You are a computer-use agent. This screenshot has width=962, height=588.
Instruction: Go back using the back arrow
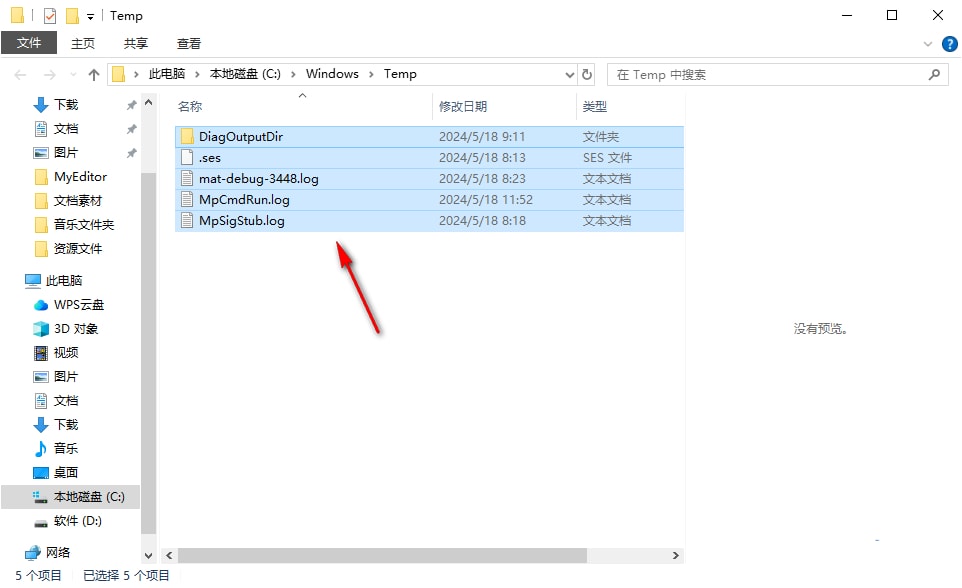tap(20, 73)
